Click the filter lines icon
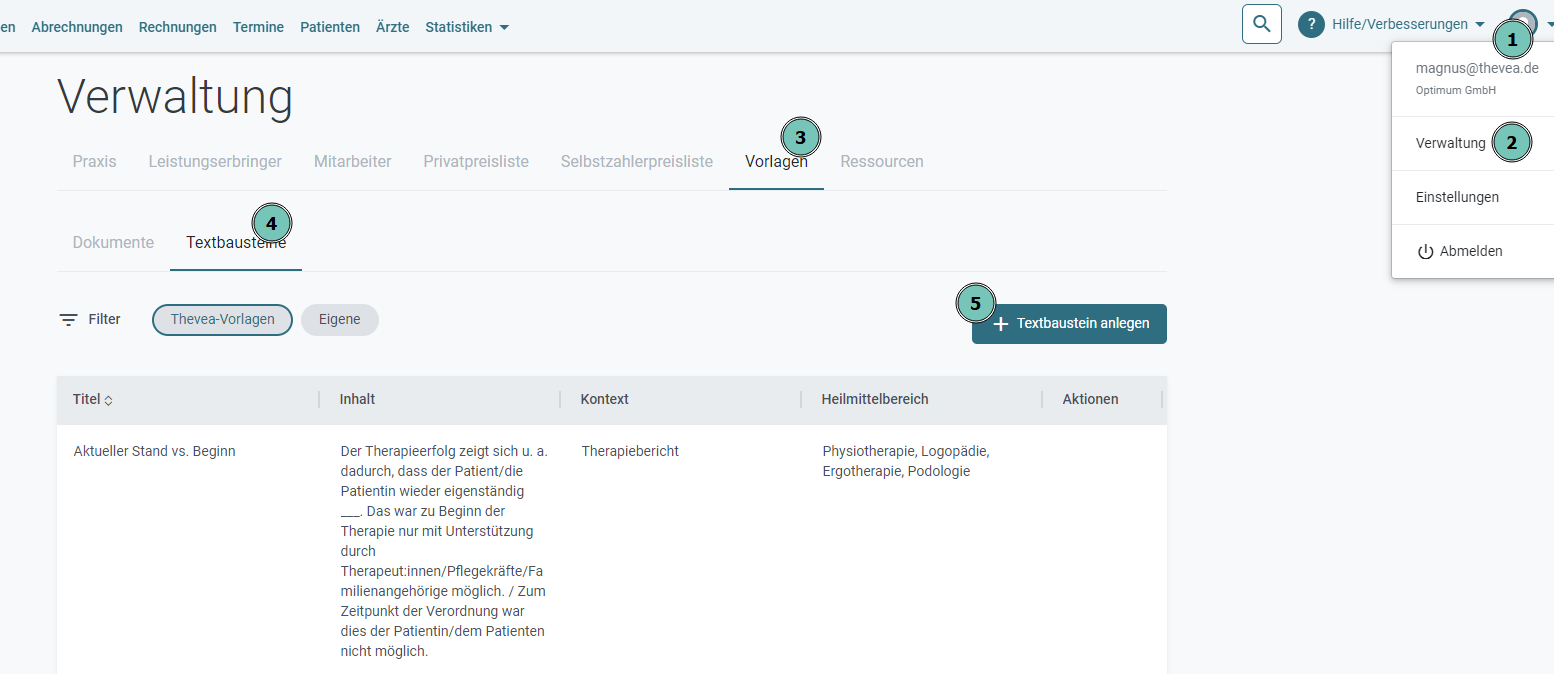The width and height of the screenshot is (1554, 674). click(68, 320)
